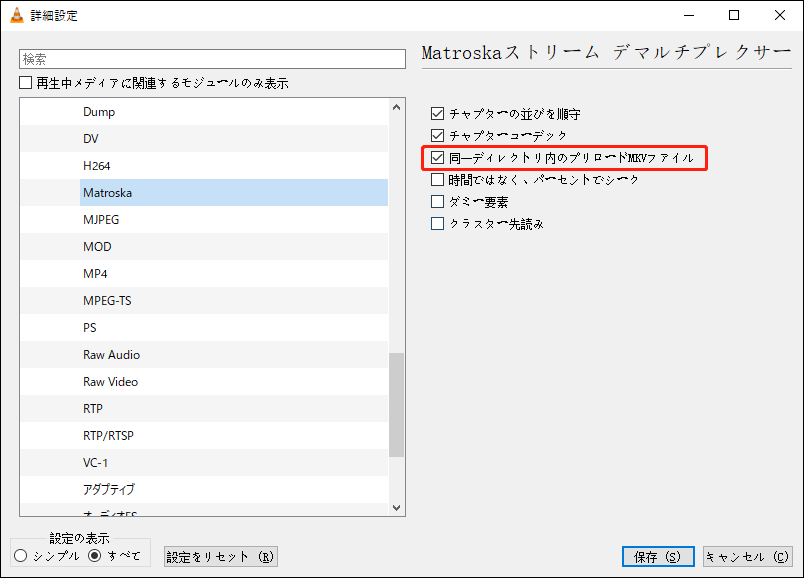804x578 pixels.
Task: Focus the 検索 search field
Action: click(x=212, y=59)
